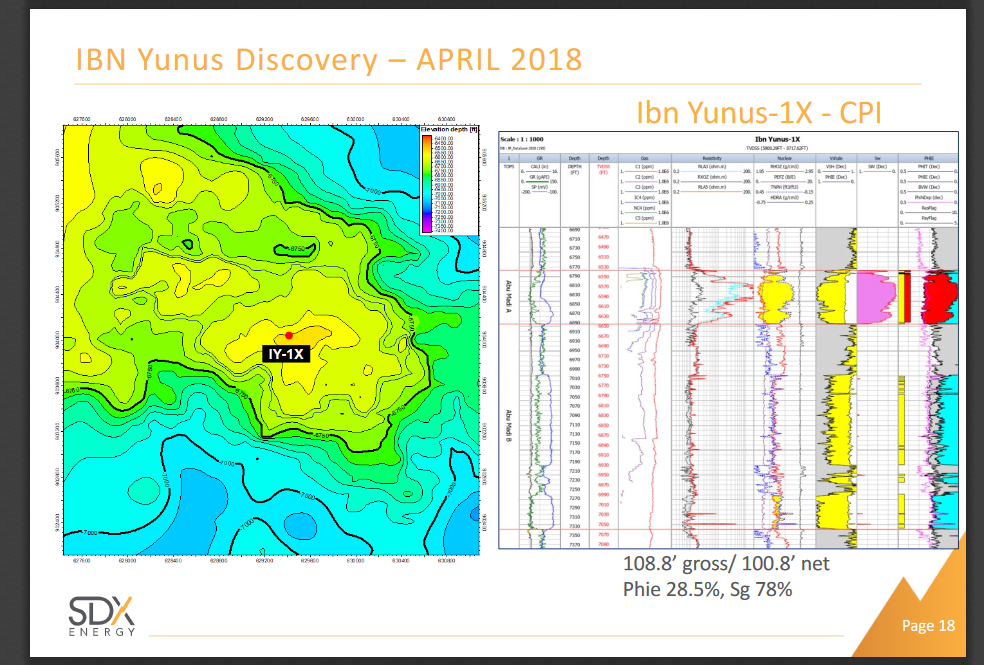Click the 'GR' track header
The height and width of the screenshot is (665, 984).
(x=540, y=158)
